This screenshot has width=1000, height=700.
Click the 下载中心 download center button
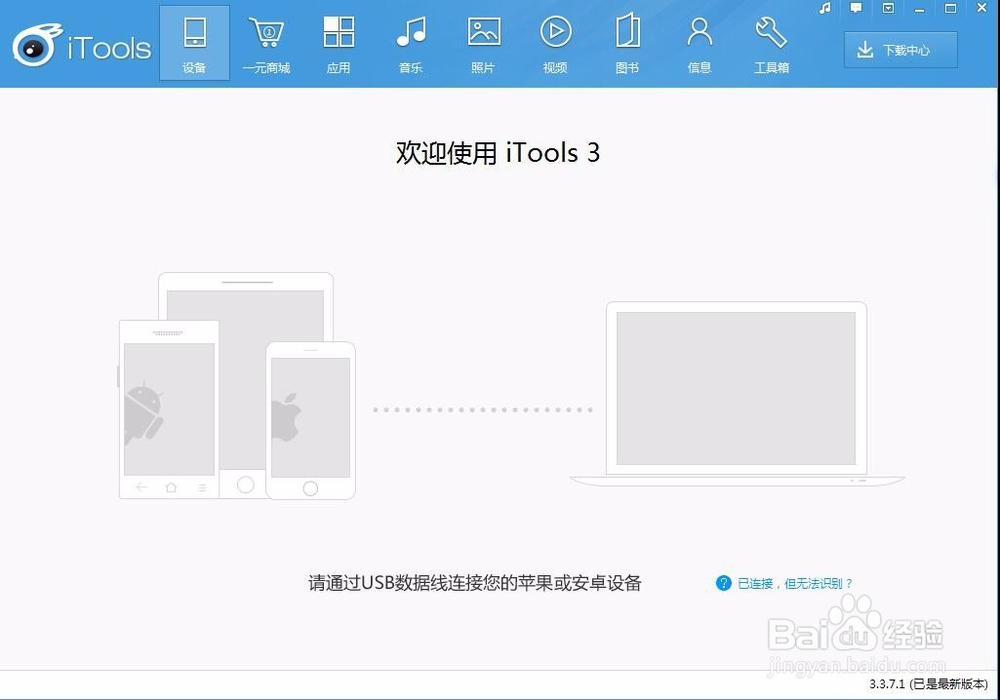tap(901, 50)
